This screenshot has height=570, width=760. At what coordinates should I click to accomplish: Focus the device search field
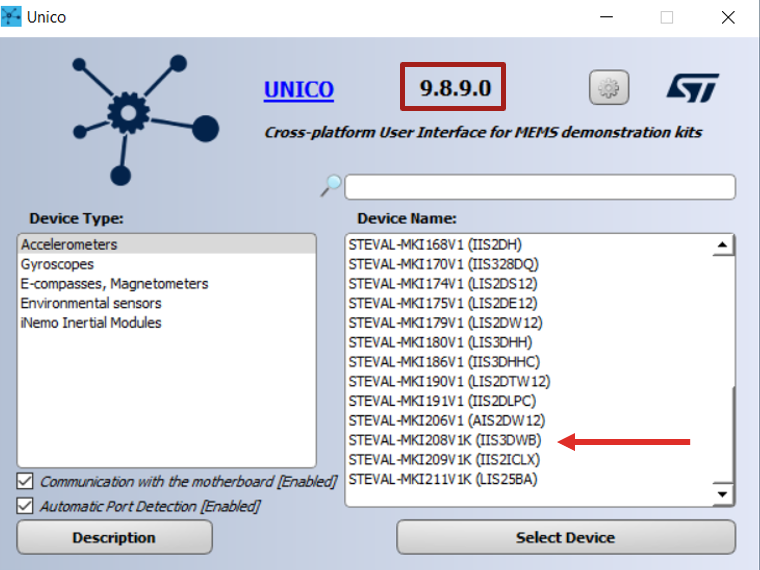[x=540, y=187]
